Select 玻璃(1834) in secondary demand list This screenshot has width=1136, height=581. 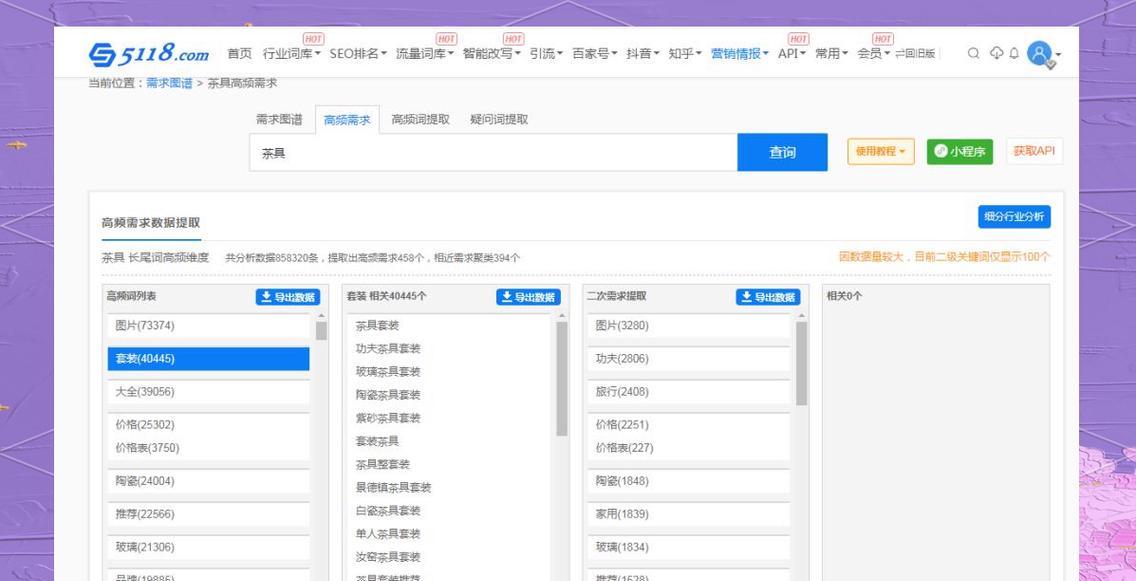pyautogui.click(x=689, y=547)
